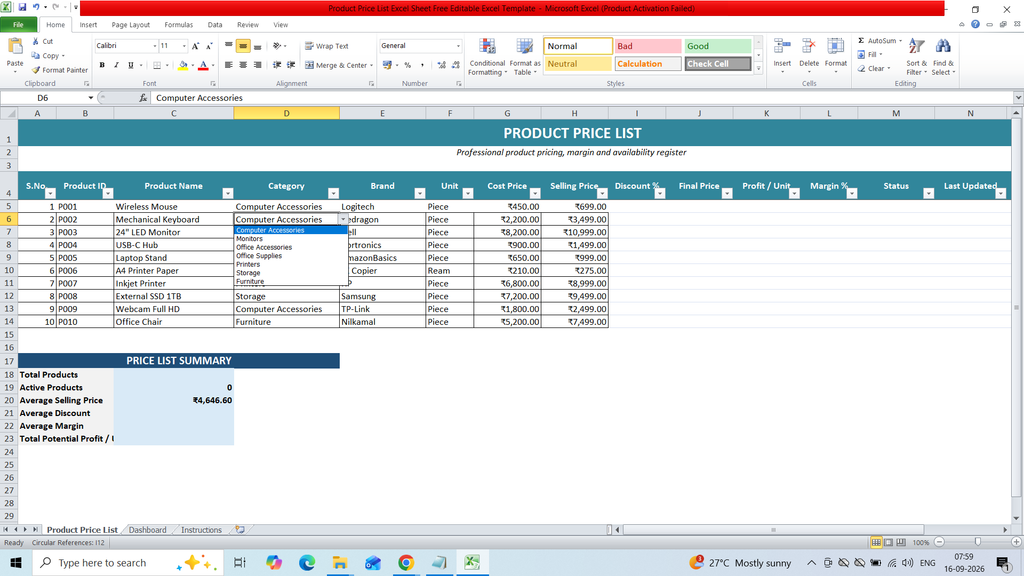Screen dimensions: 1024x576
Task: Switch to the Page Layout tab
Action: (131, 25)
